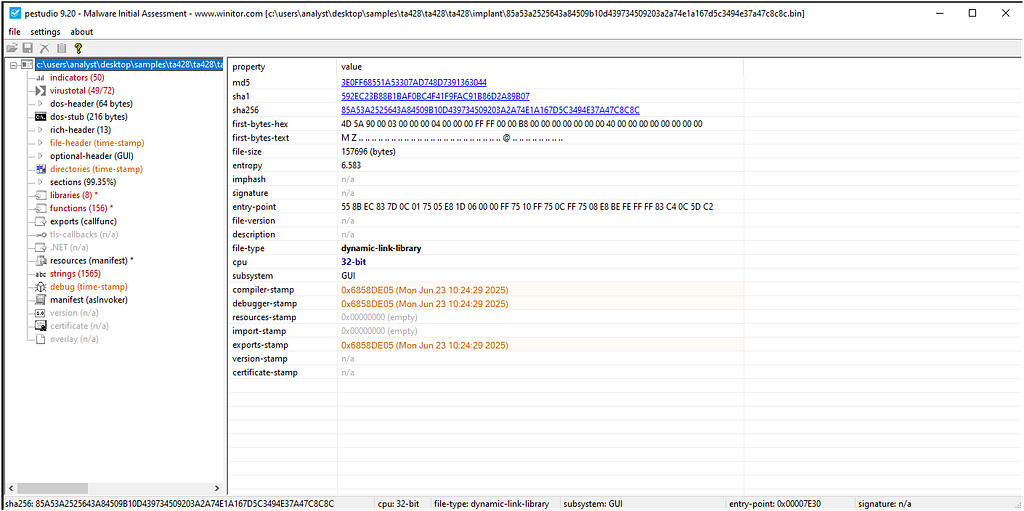
Task: Click the tls-callbacks key icon
Action: tap(40, 235)
